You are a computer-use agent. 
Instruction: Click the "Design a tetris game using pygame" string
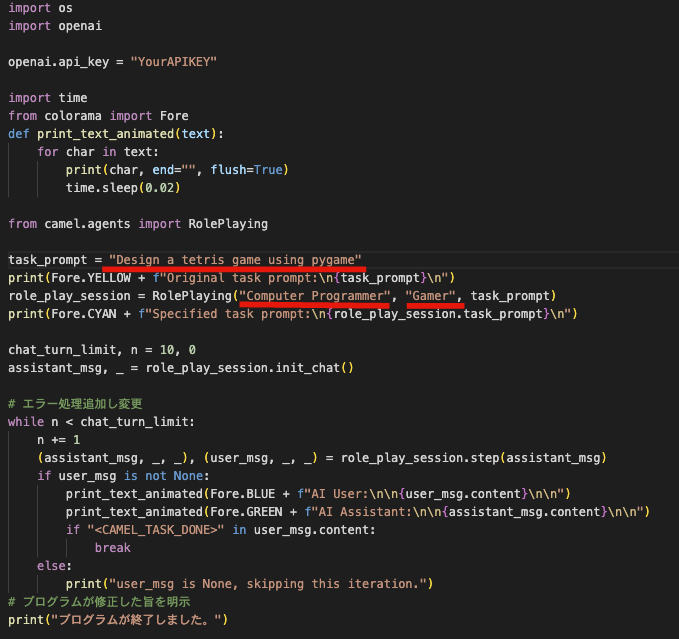tap(235, 260)
